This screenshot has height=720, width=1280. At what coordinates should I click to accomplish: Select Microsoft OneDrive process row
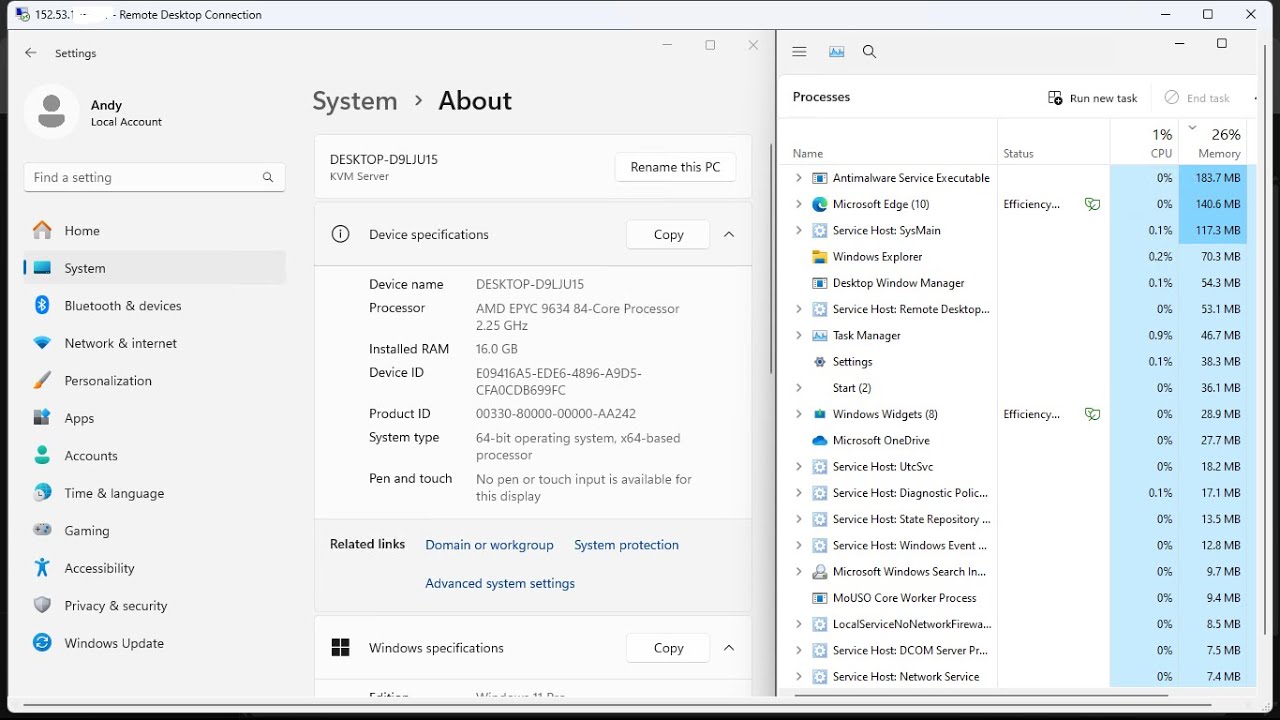(x=1016, y=440)
